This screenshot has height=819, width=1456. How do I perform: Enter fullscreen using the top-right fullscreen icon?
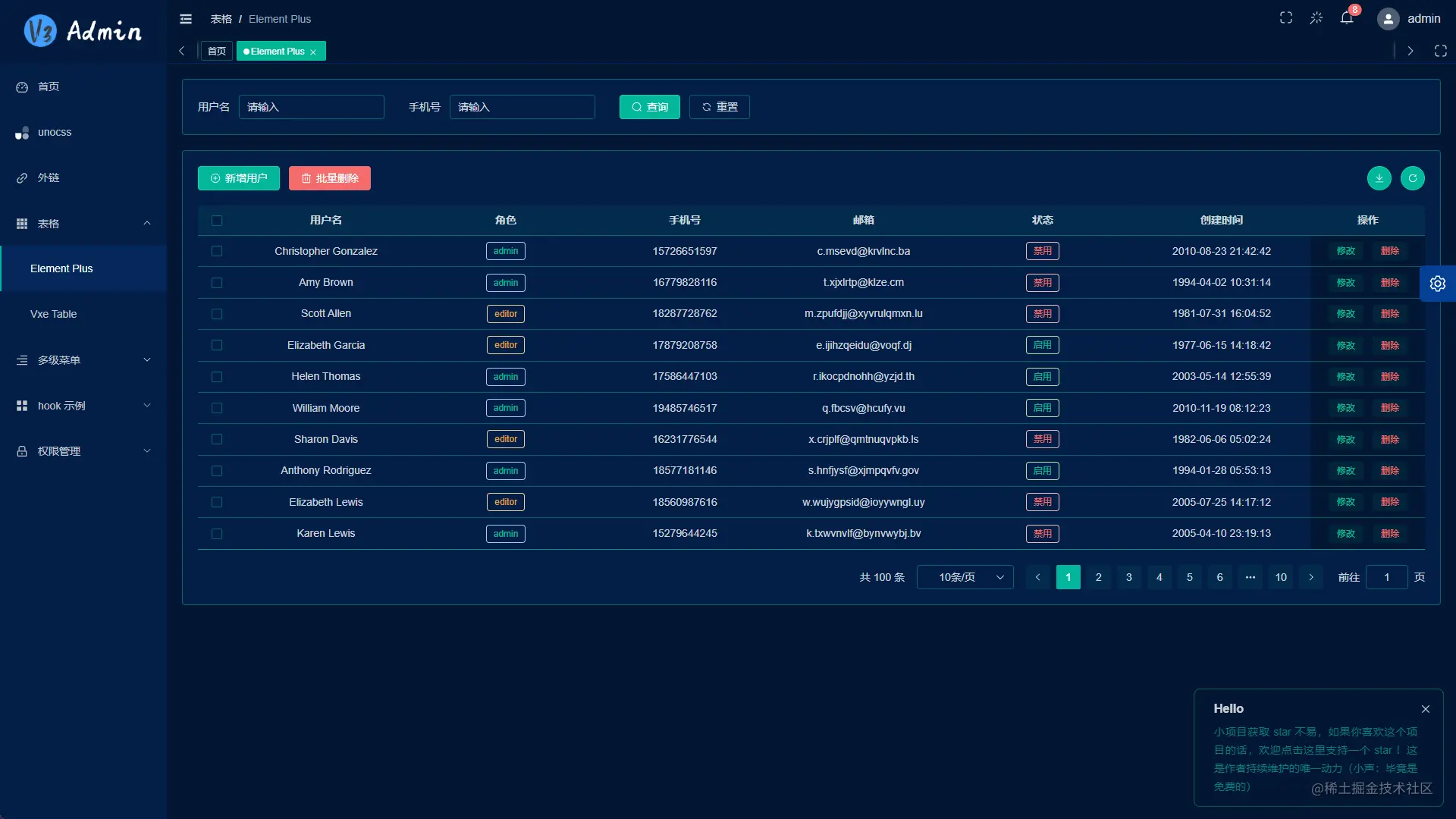point(1286,17)
